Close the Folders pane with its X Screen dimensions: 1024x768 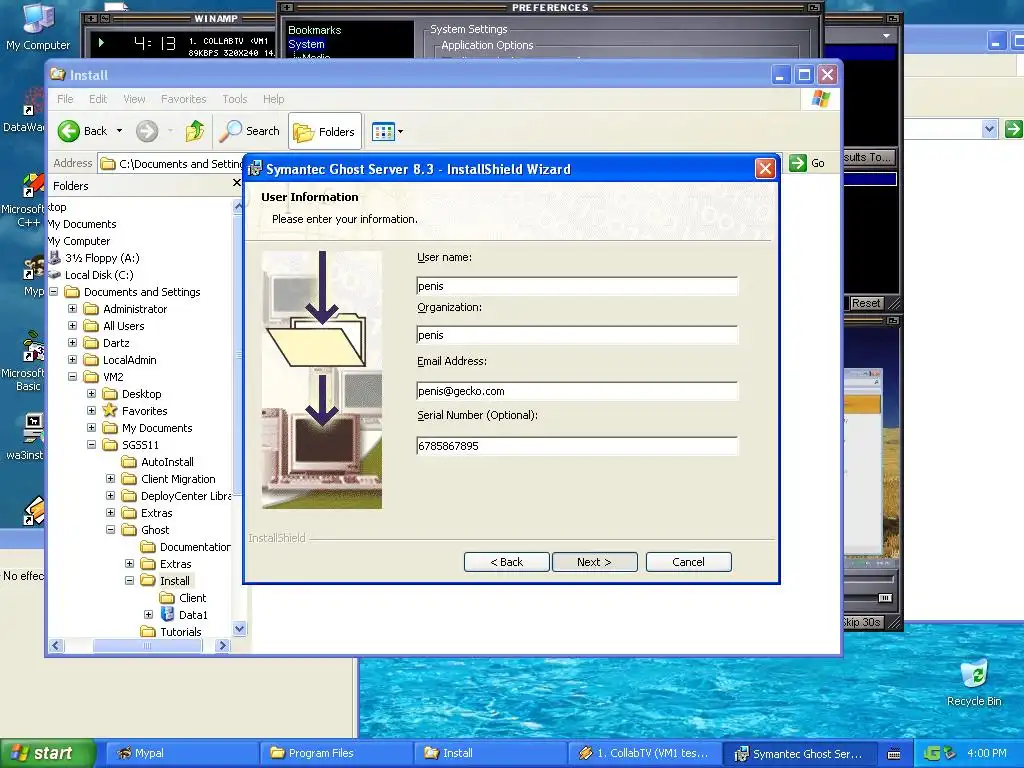coord(236,183)
